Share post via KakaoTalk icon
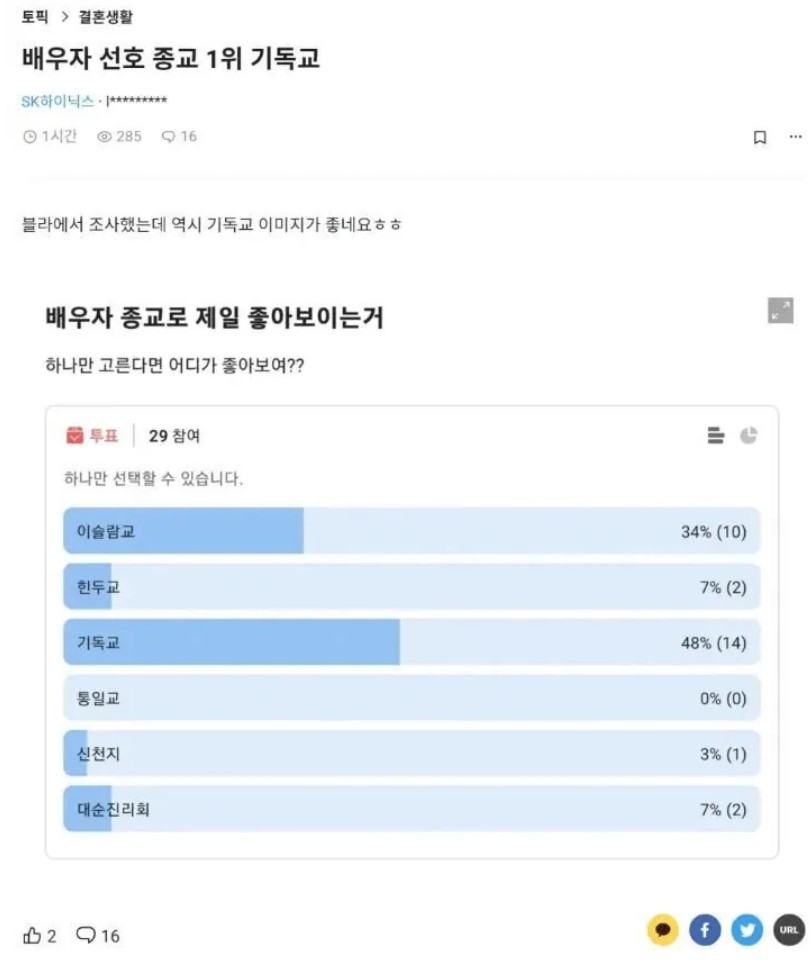This screenshot has width=810, height=960. pyautogui.click(x=662, y=931)
